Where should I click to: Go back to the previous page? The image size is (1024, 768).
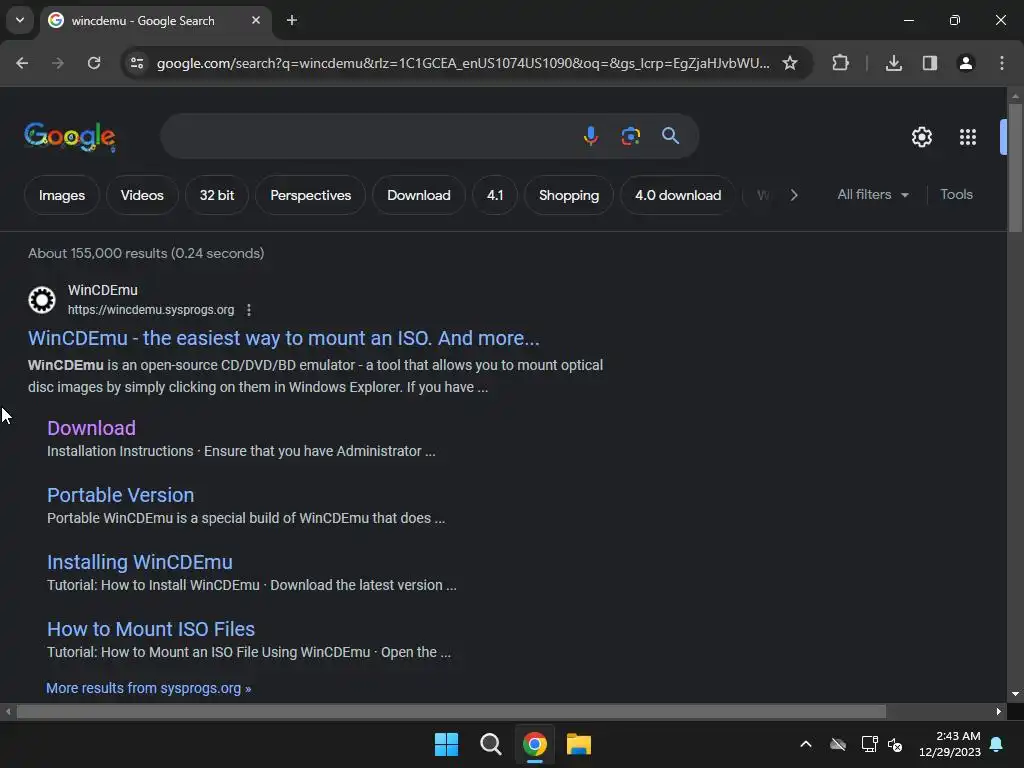point(22,63)
